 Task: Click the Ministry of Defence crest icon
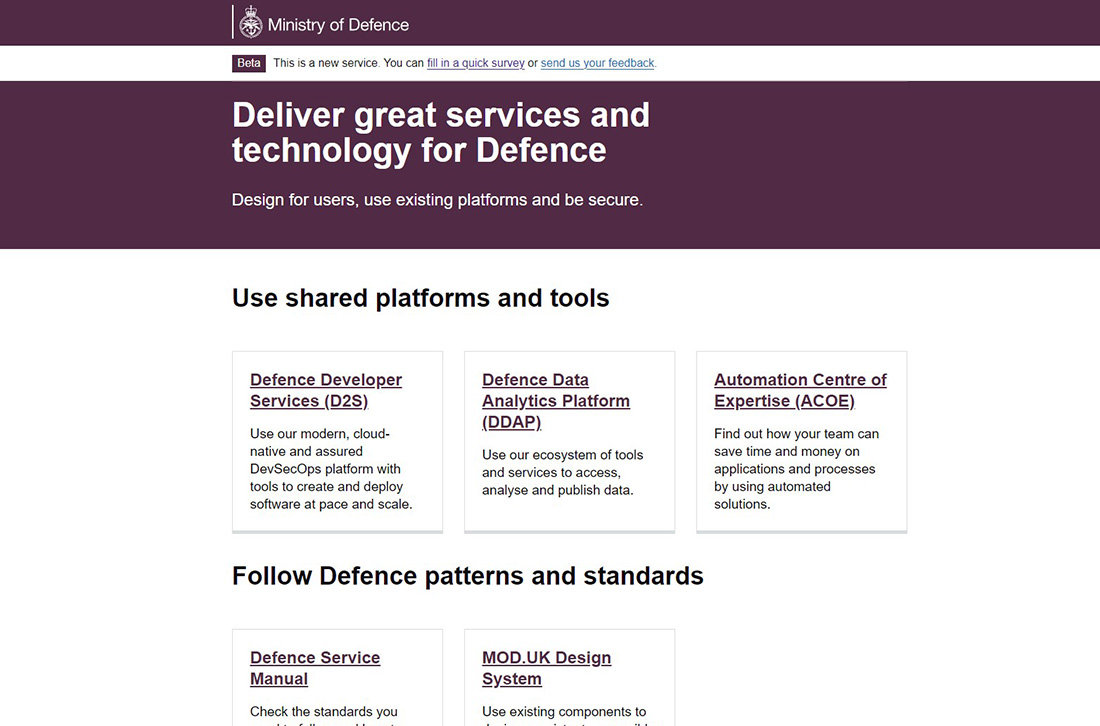click(x=251, y=24)
